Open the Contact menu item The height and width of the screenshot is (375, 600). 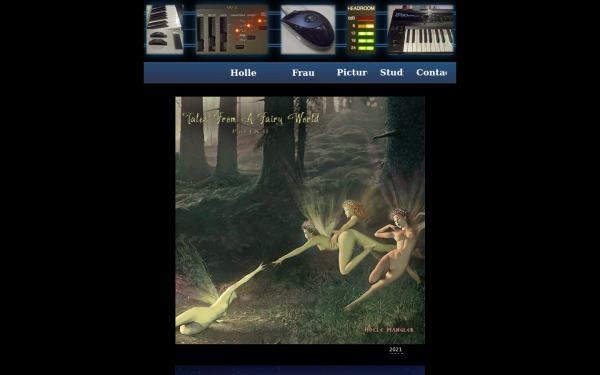pos(431,73)
